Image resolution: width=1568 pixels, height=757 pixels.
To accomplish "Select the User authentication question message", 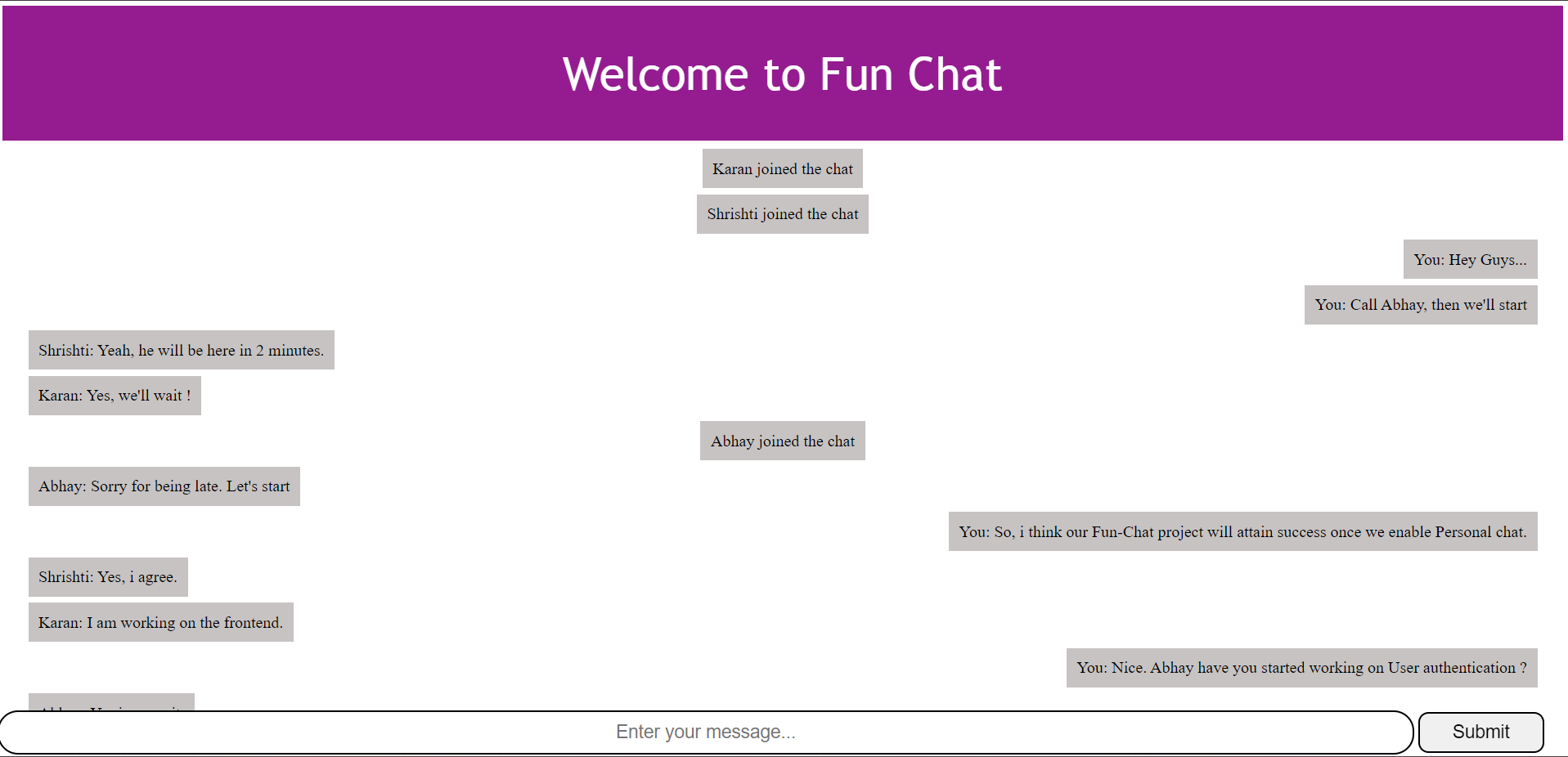I will 1301,668.
